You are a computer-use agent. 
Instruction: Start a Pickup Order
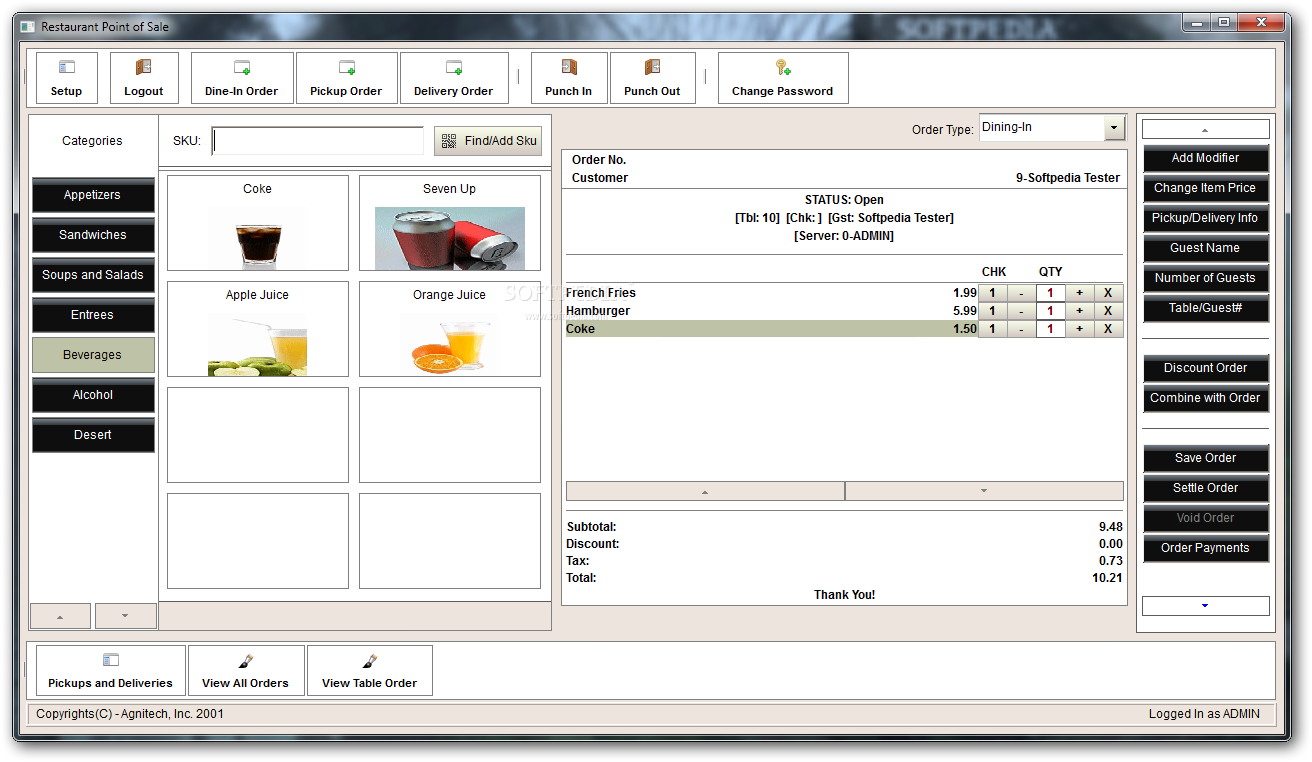click(x=346, y=78)
